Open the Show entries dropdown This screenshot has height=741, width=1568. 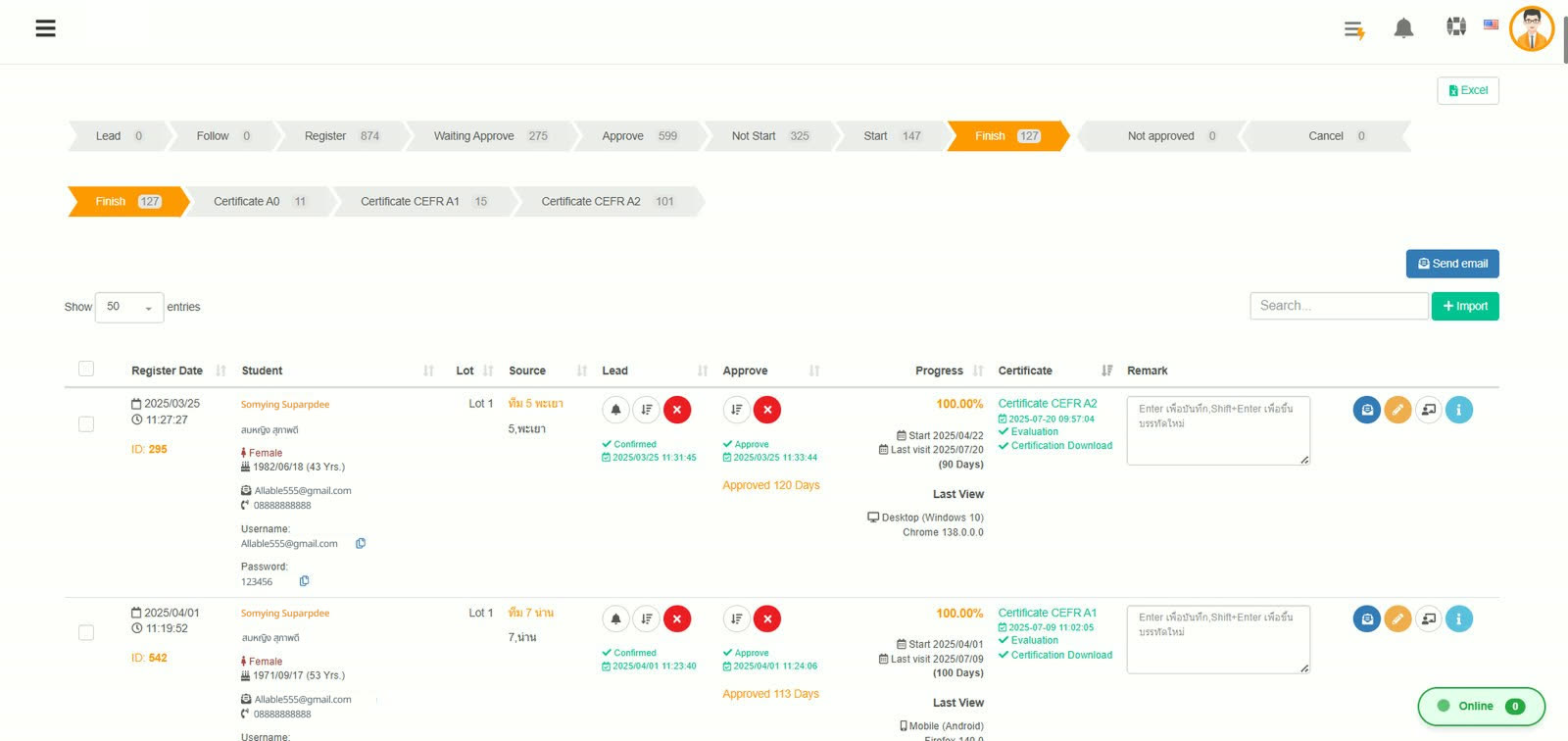[x=129, y=307]
